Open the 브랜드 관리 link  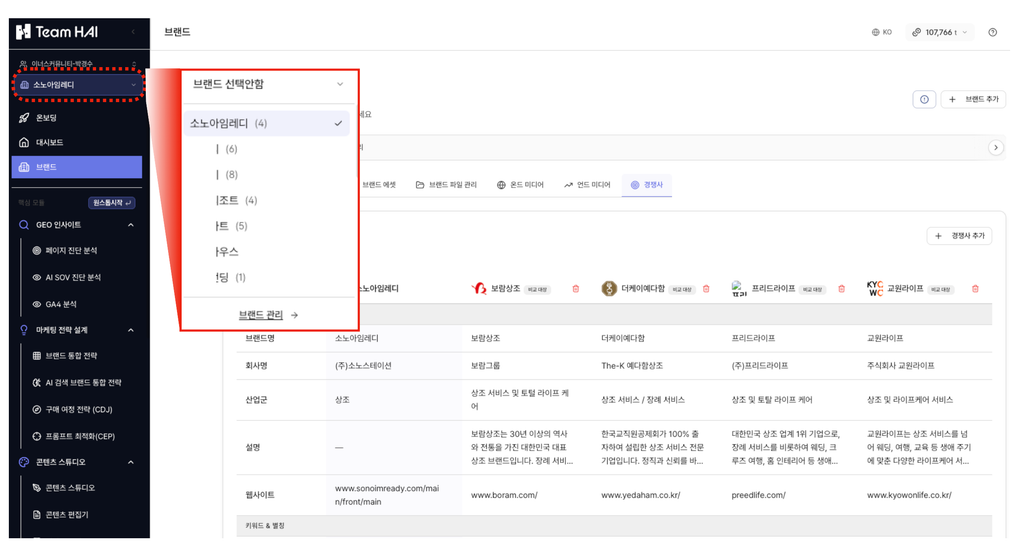click(x=268, y=315)
